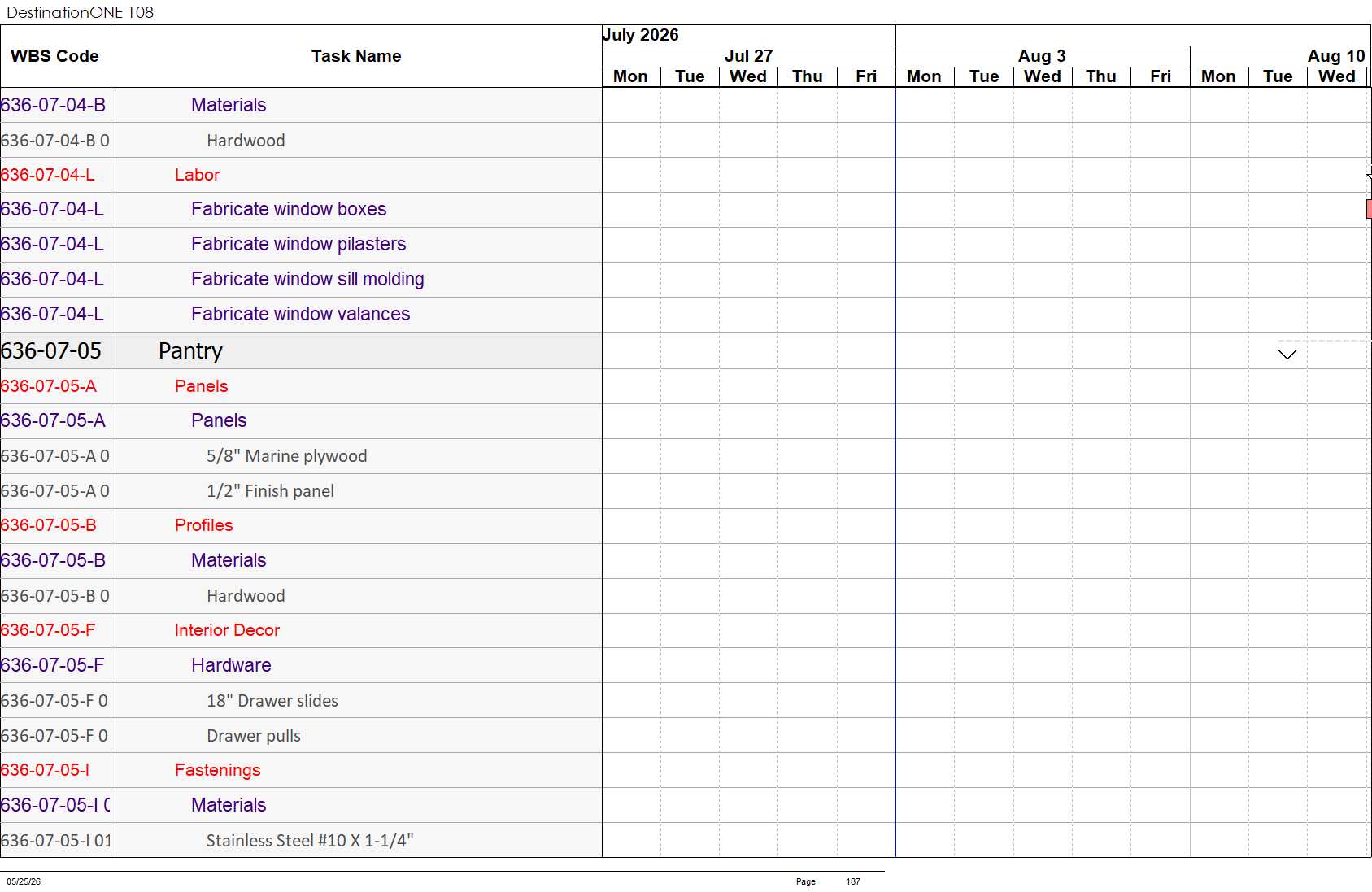Click 5/8" Marine plywood task
Viewport: 1372px width, 892px height.
(286, 456)
